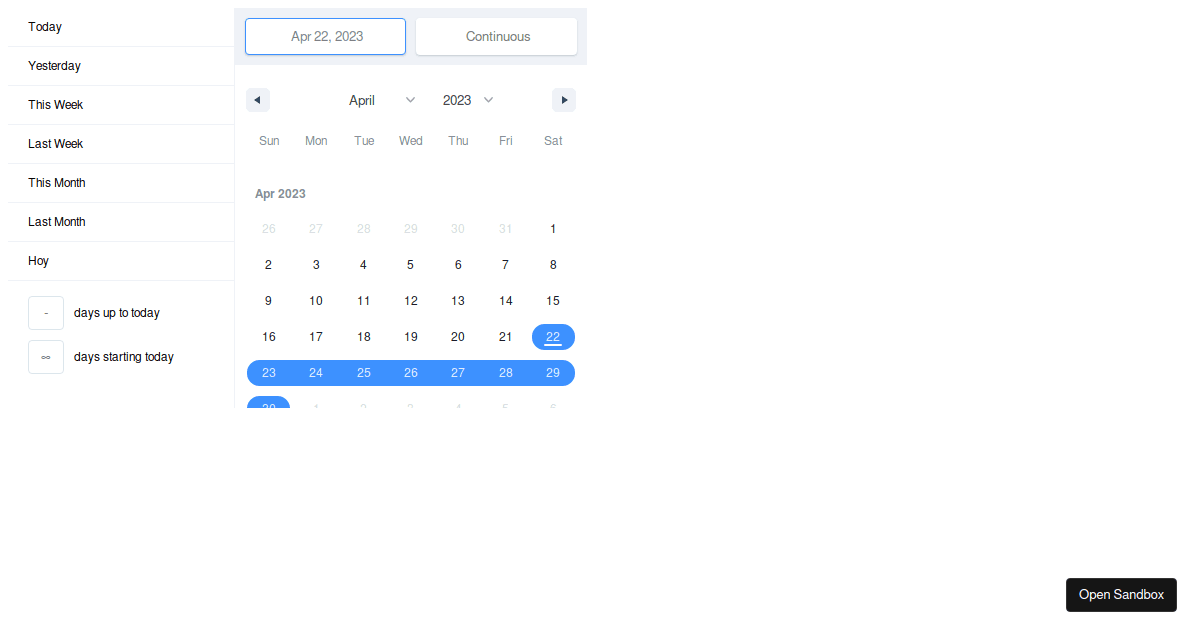This screenshot has height=630, width=1200.
Task: Click the days up to today input box
Action: (46, 313)
